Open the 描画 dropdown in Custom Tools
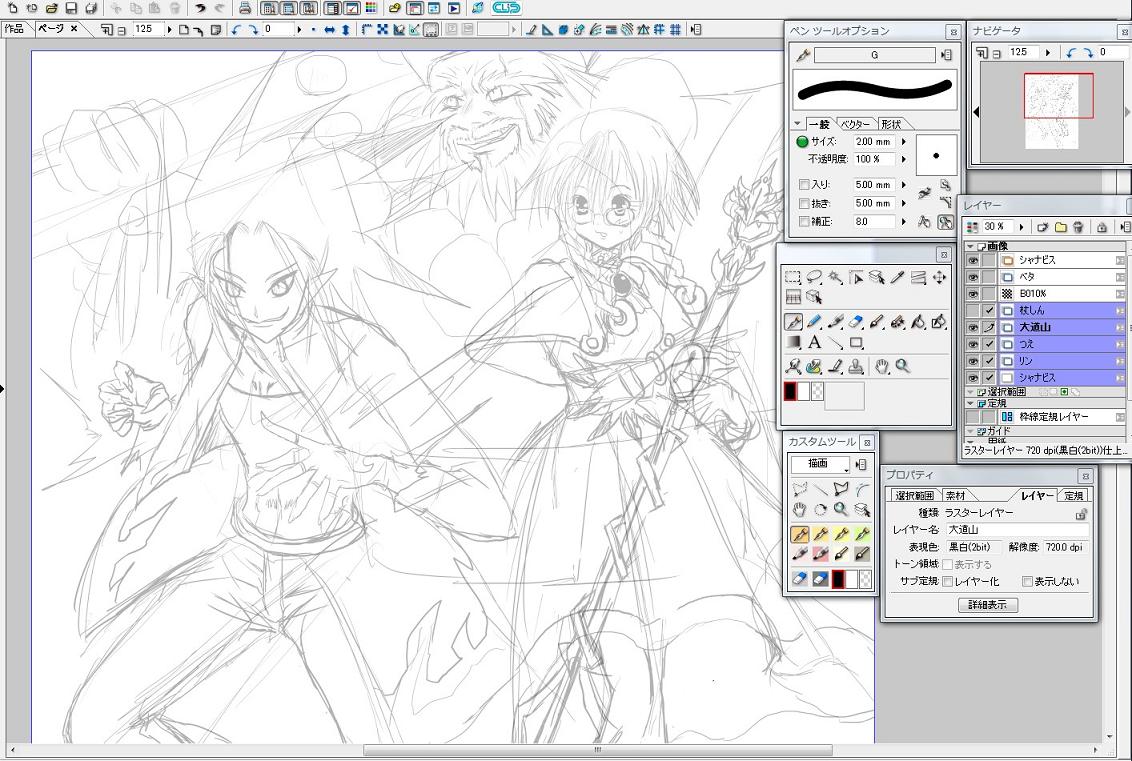The image size is (1132, 761). pyautogui.click(x=821, y=464)
